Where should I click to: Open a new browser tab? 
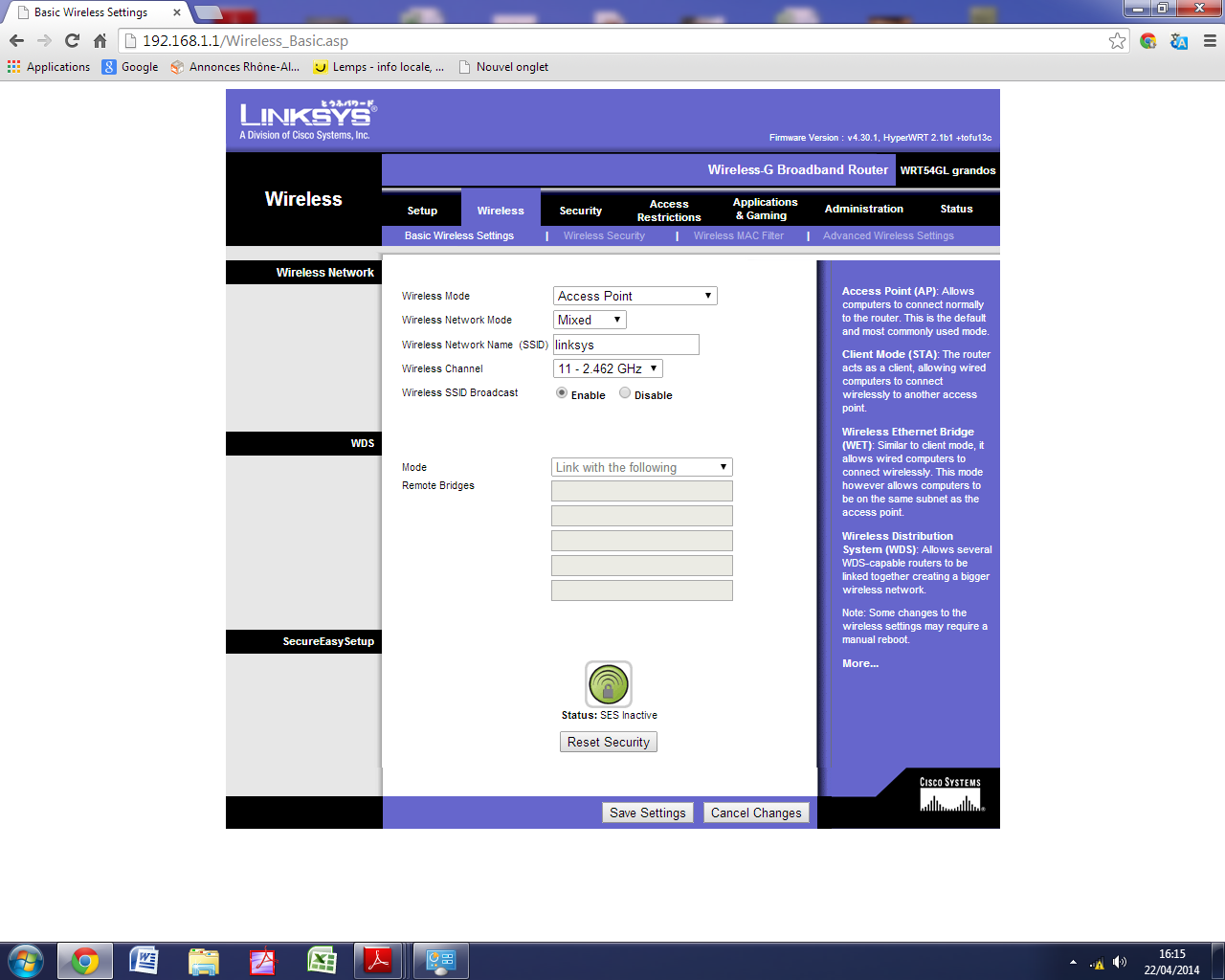[207, 12]
